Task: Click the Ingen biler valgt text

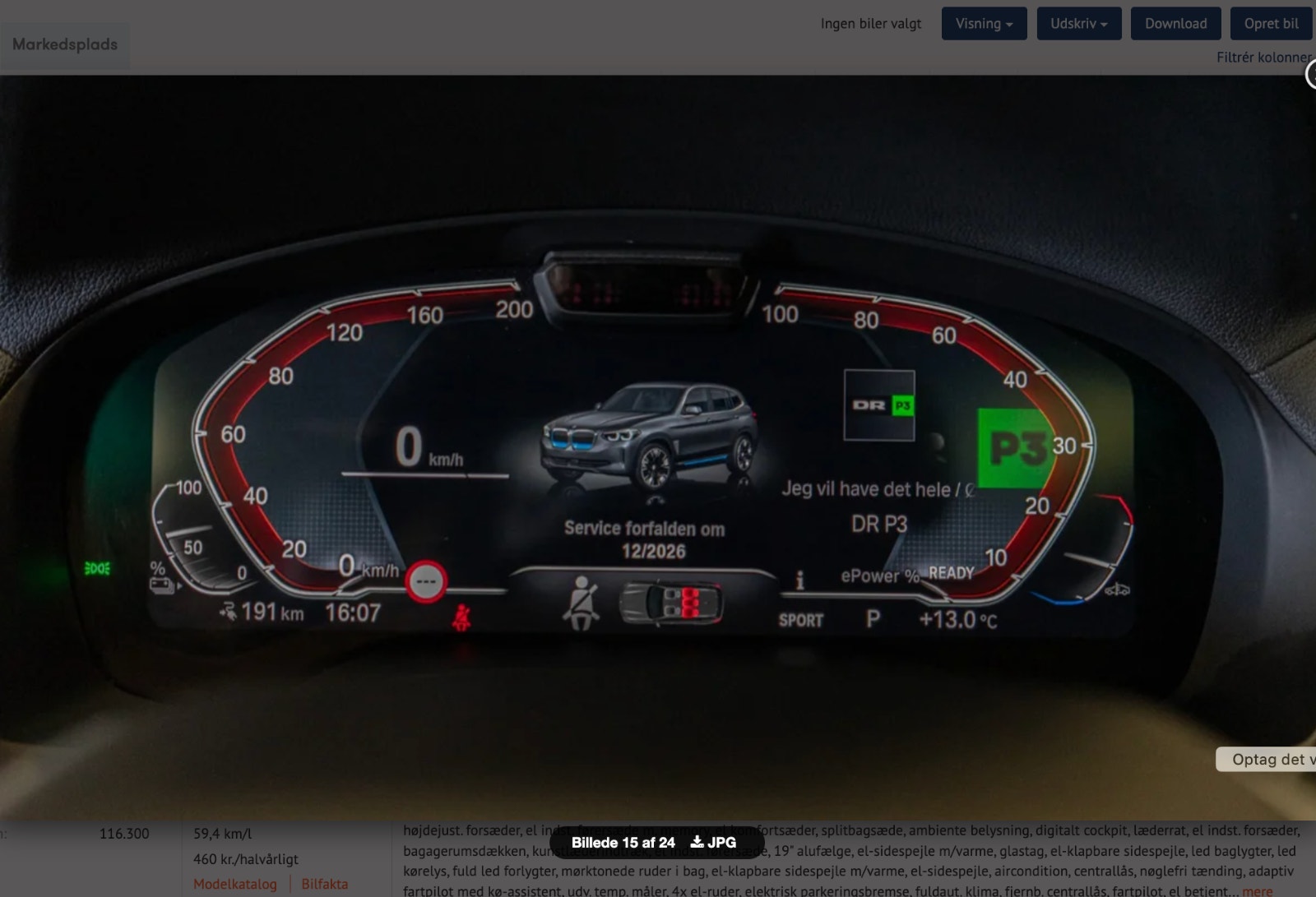Action: tap(871, 24)
